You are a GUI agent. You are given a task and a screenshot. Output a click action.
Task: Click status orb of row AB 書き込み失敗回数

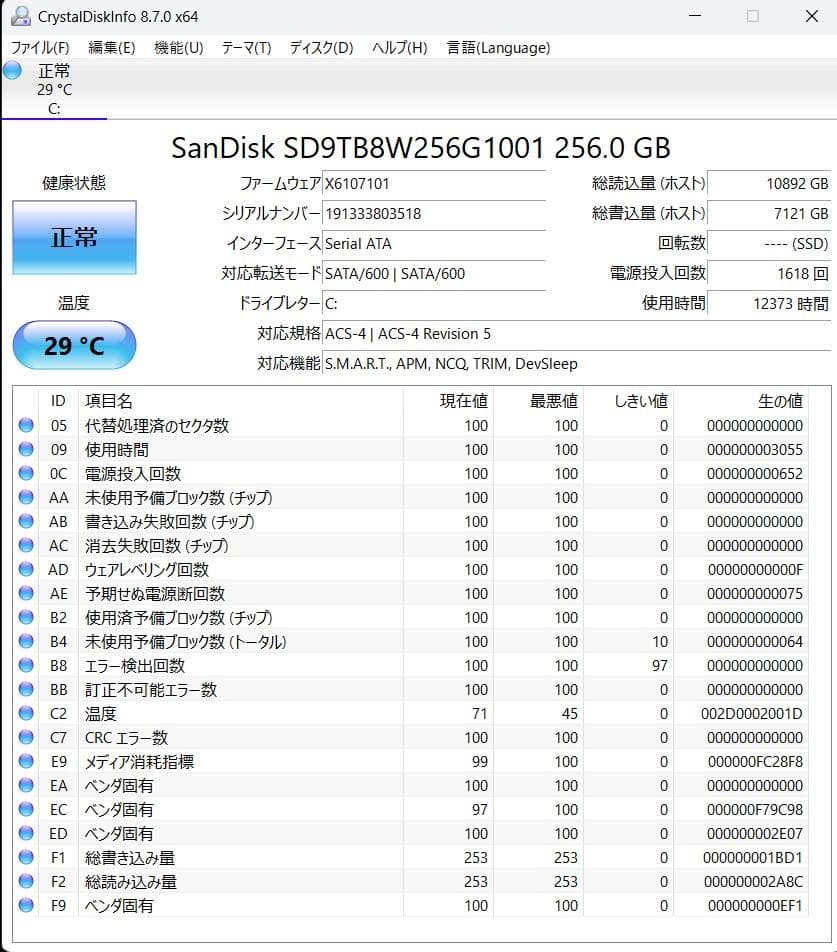25,521
